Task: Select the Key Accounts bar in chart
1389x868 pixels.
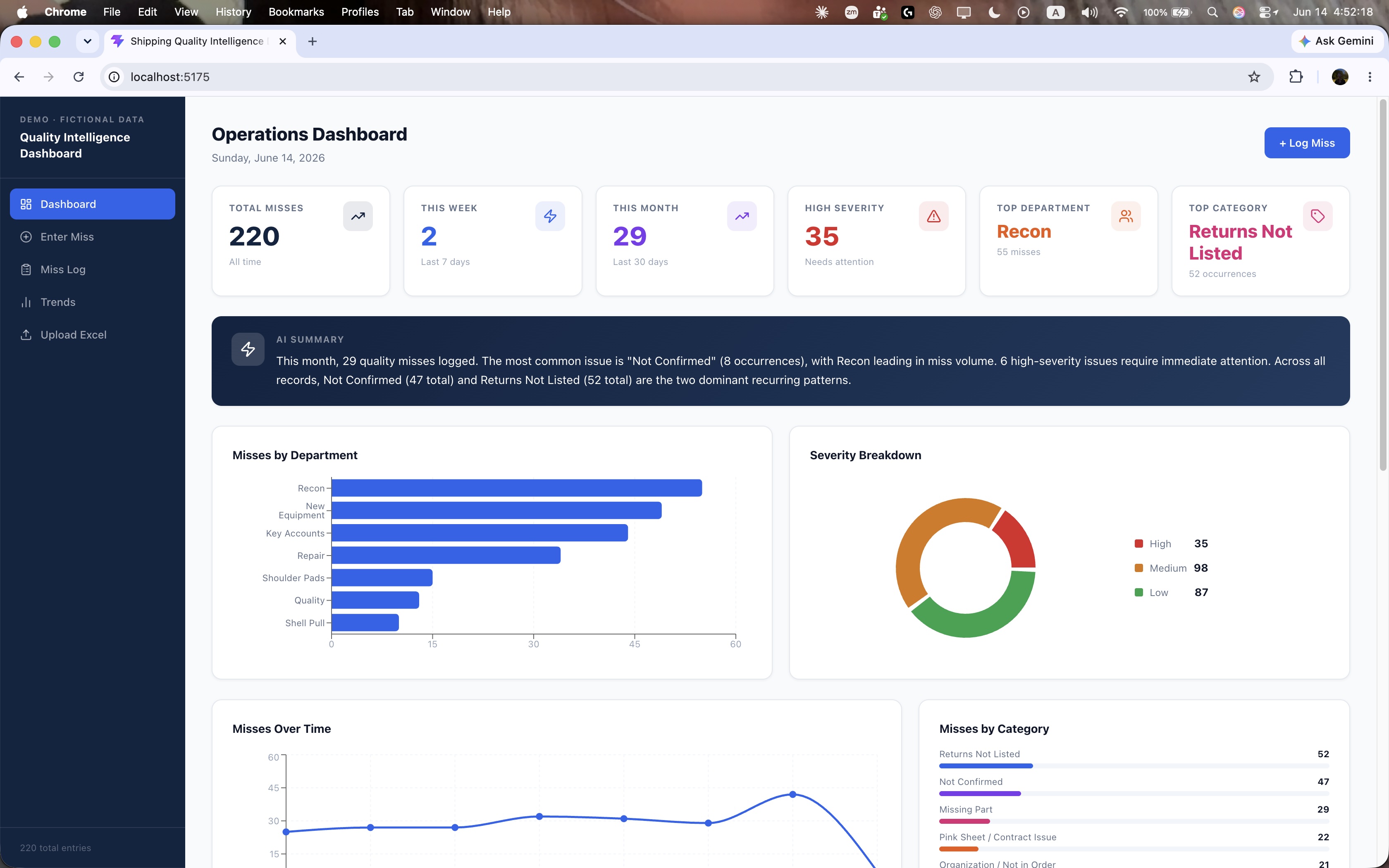Action: 480,533
